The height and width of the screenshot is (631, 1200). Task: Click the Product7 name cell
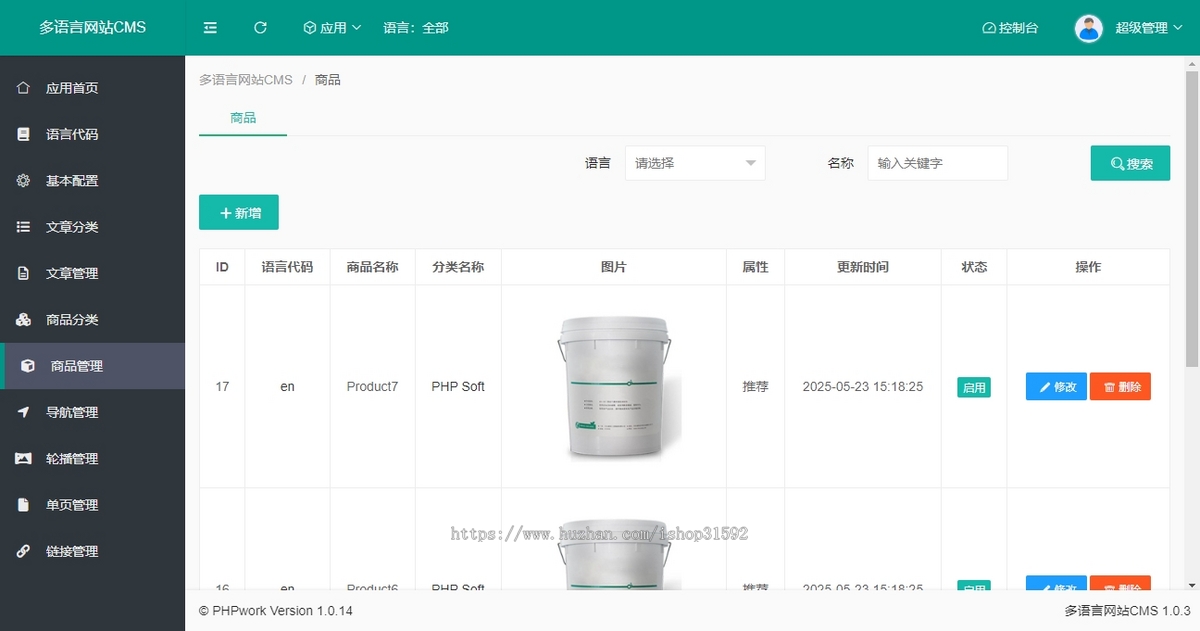click(372, 386)
